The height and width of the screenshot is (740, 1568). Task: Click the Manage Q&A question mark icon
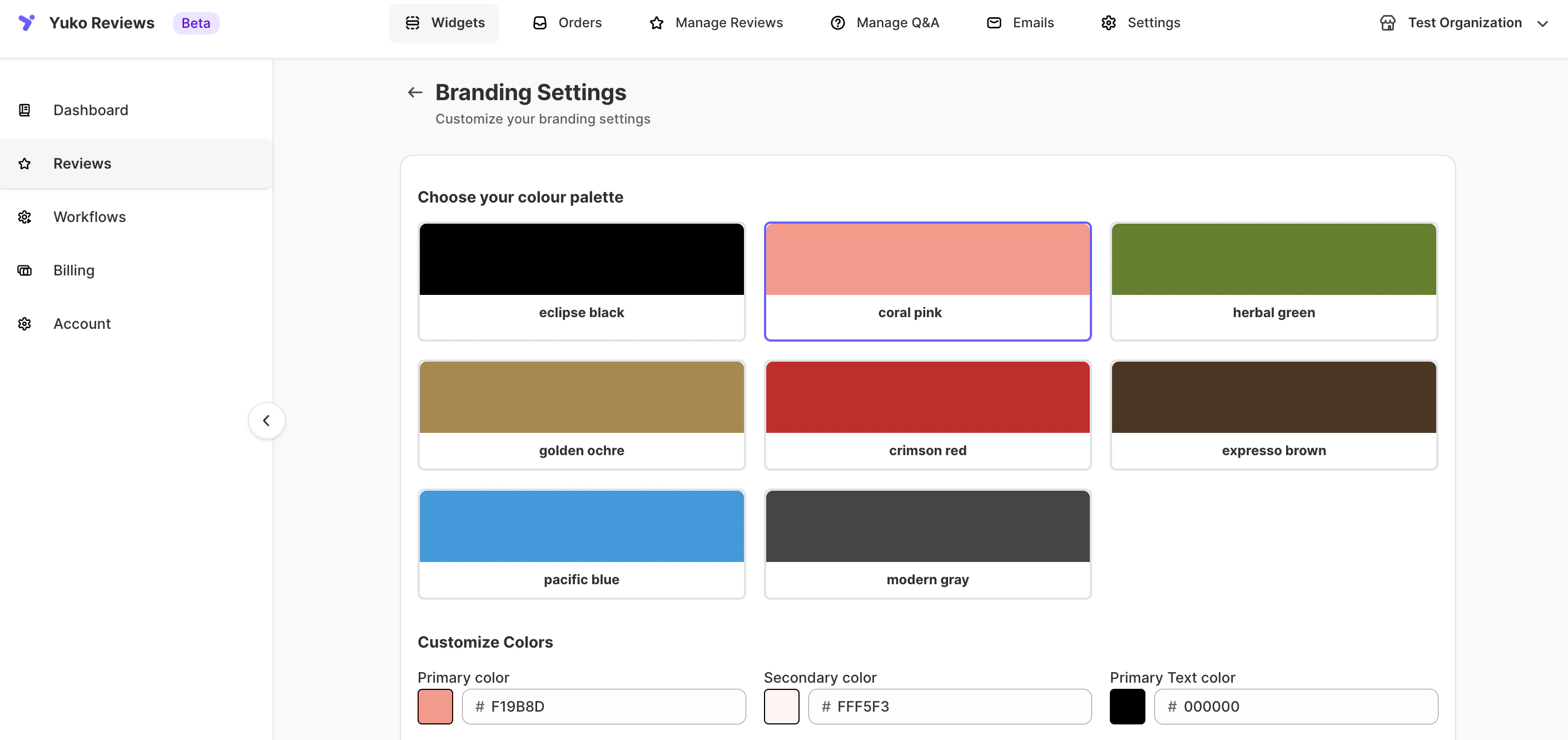pyautogui.click(x=837, y=23)
